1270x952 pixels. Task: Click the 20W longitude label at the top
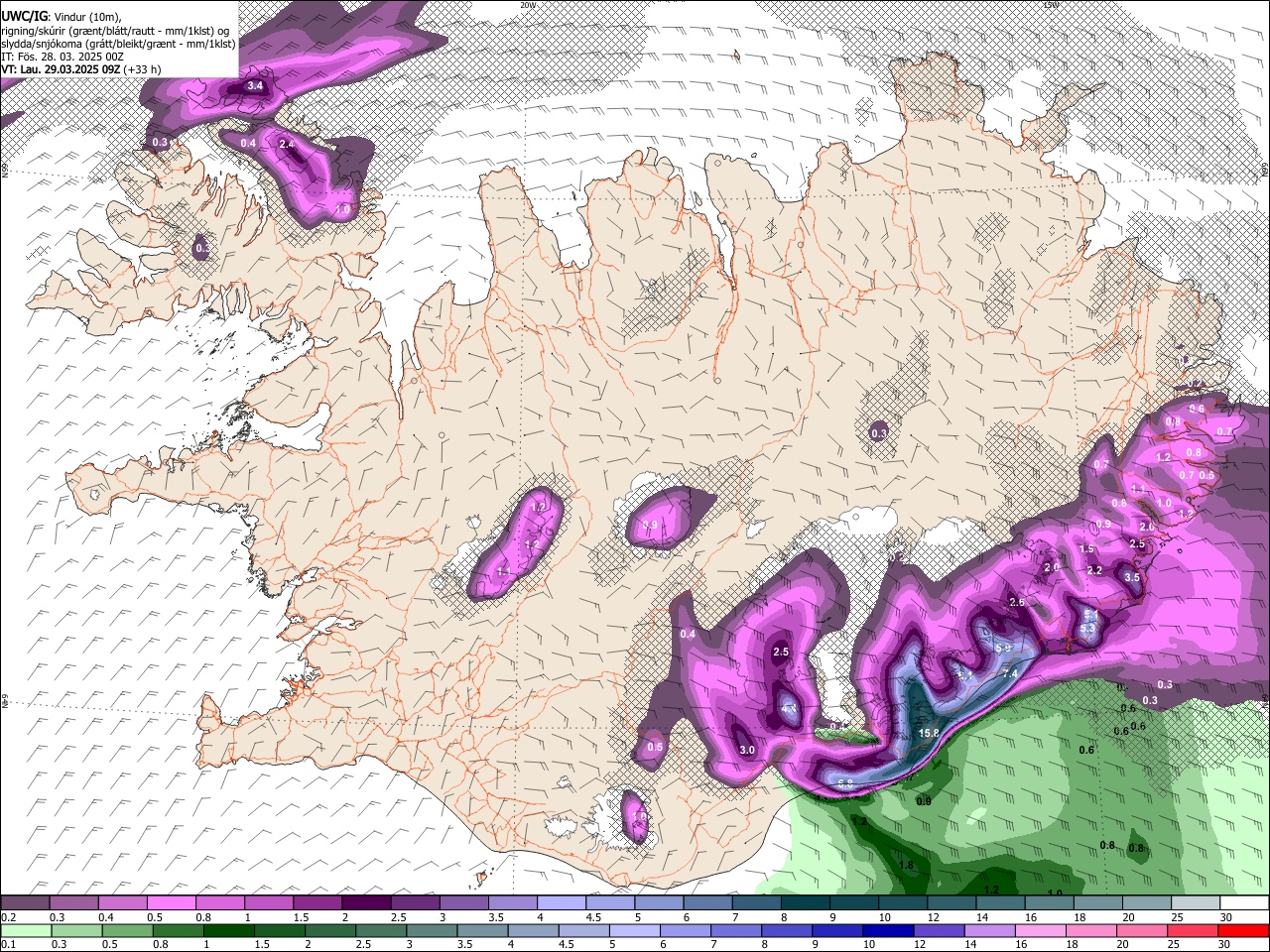pyautogui.click(x=528, y=5)
